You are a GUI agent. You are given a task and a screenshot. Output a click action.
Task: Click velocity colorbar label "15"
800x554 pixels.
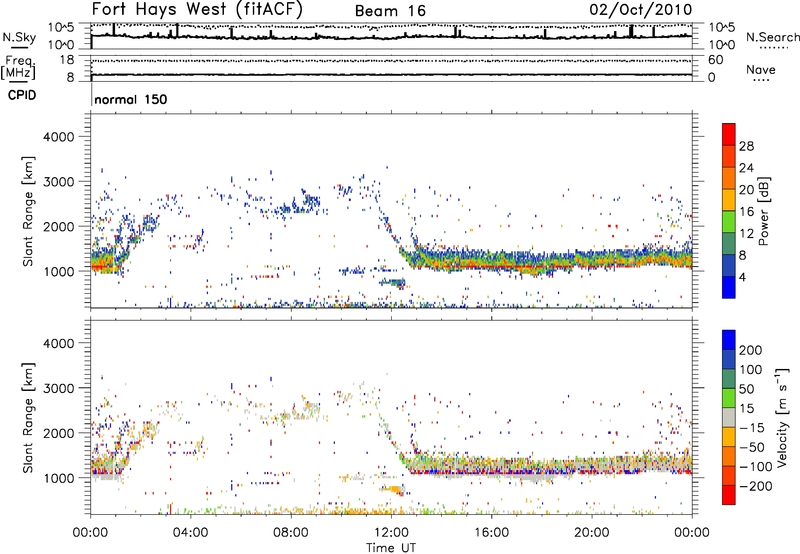tap(747, 409)
